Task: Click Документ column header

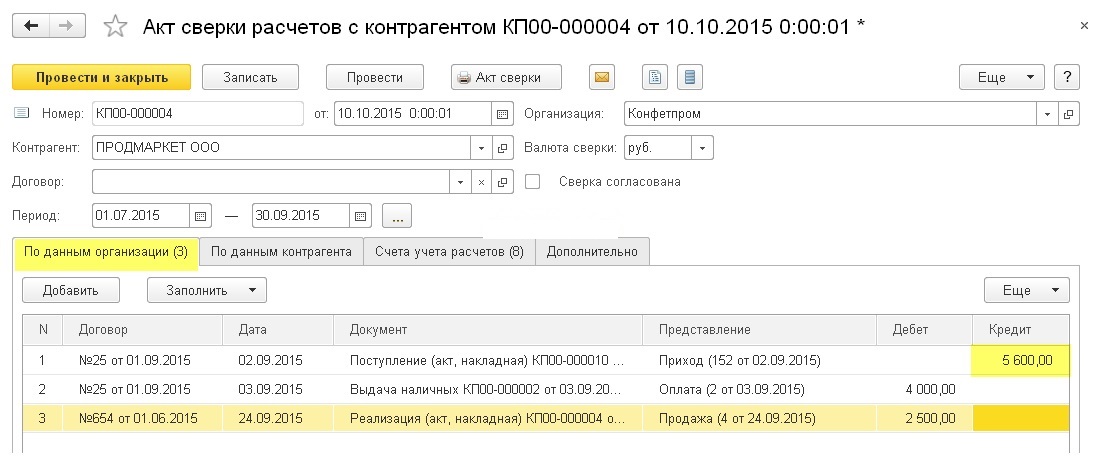Action: click(x=488, y=330)
